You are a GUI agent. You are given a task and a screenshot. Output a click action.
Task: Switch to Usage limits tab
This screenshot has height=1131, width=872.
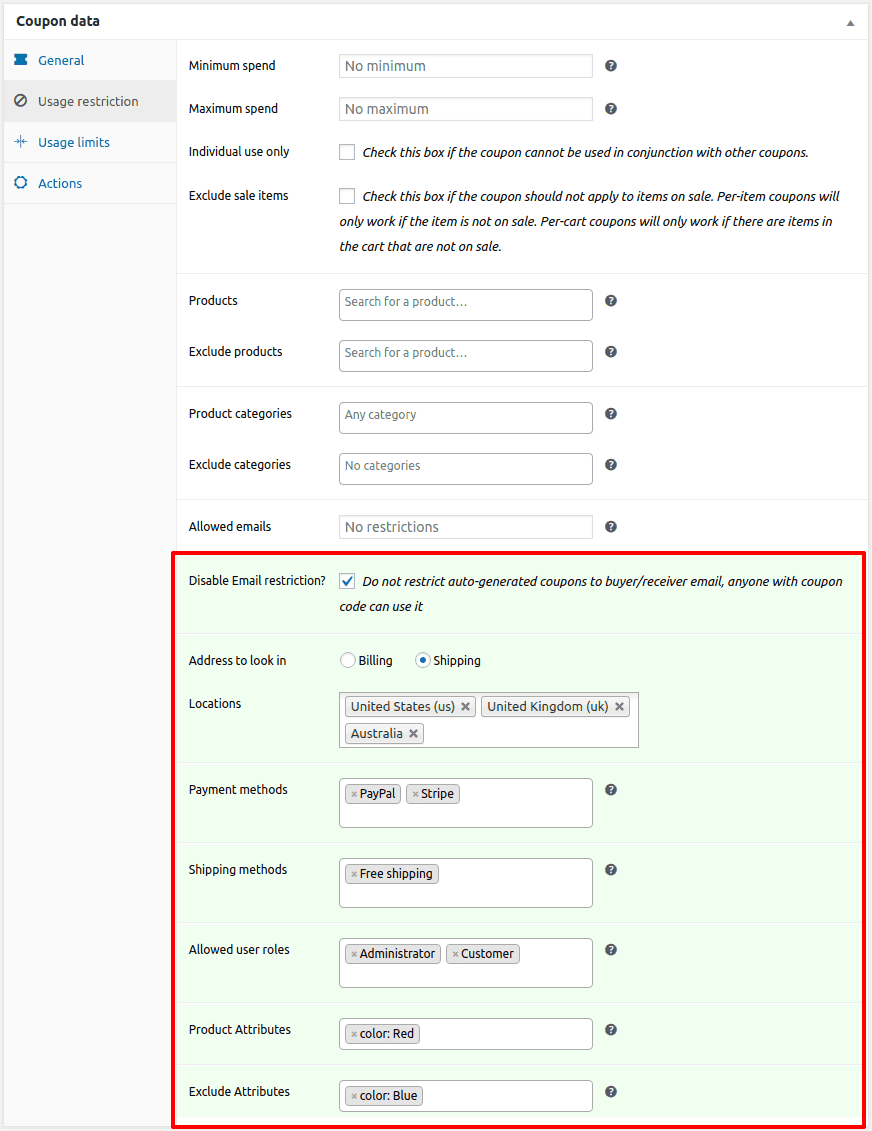(89, 142)
